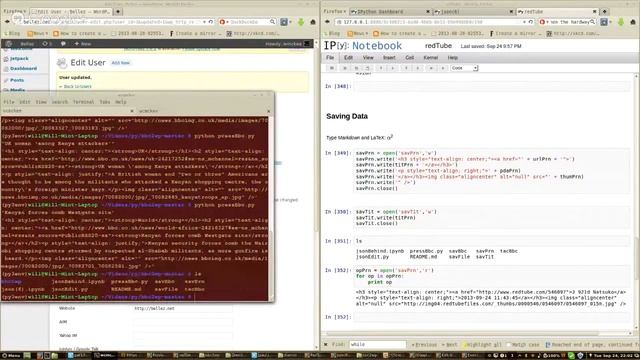Open the terminal Tabs menu
The height and width of the screenshot is (360, 640).
pos(105,102)
